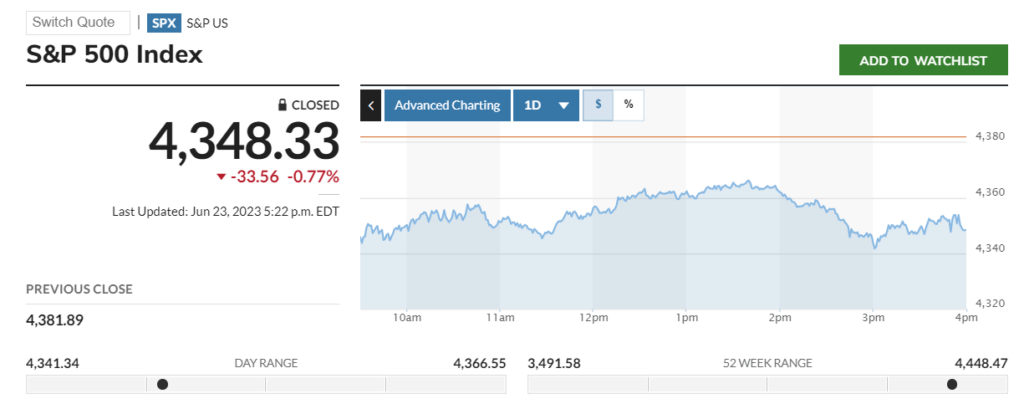This screenshot has width=1024, height=404.
Task: Click the S&P US label
Action: (x=207, y=22)
